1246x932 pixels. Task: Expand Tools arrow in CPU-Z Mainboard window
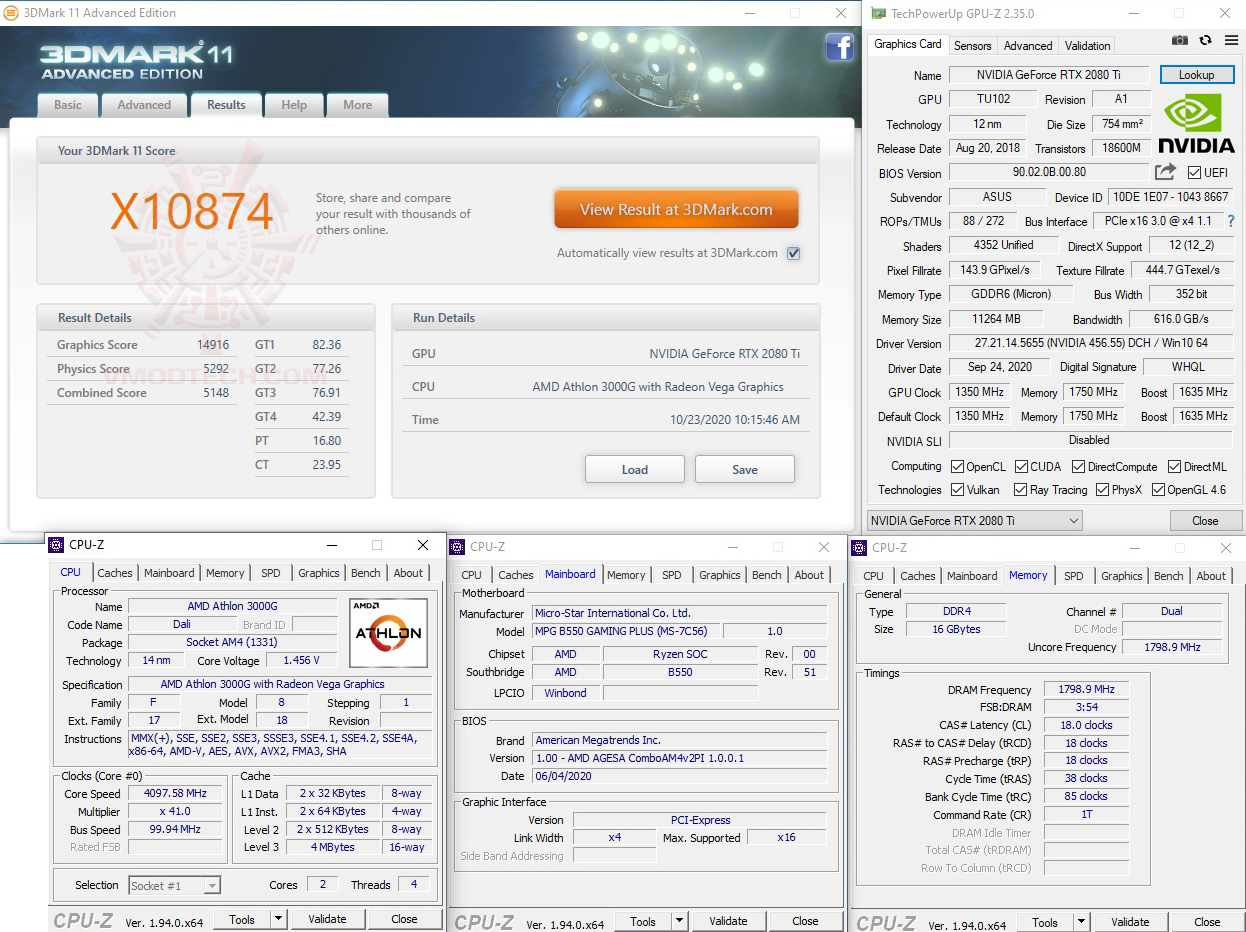(679, 921)
